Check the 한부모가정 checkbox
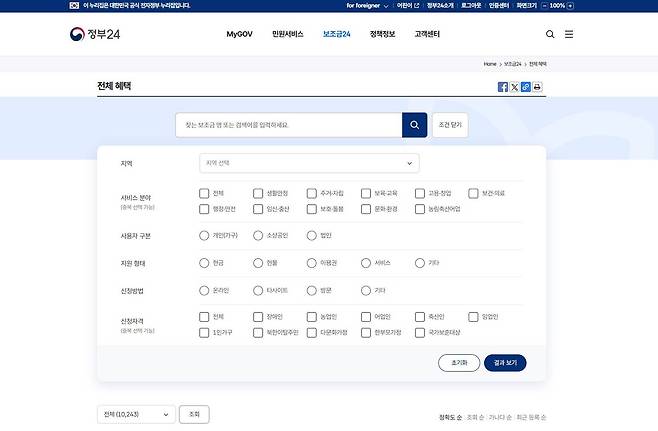 [366, 333]
